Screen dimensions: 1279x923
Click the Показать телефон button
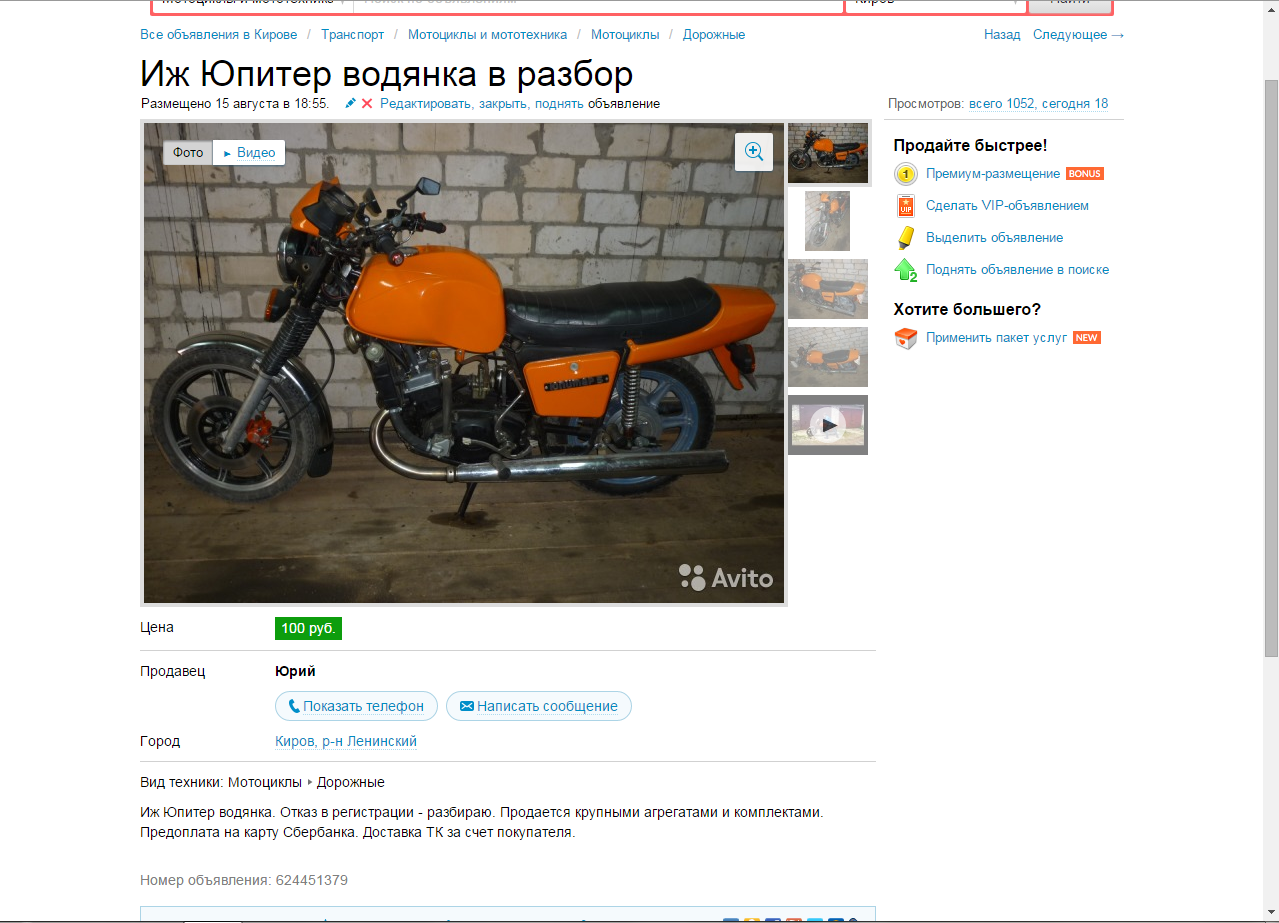point(356,706)
